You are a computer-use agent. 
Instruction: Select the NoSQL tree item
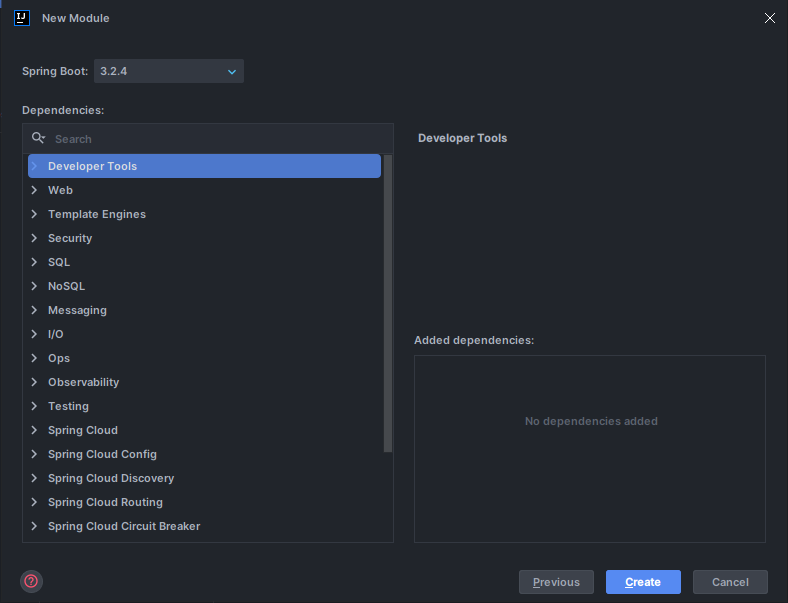[x=66, y=286]
